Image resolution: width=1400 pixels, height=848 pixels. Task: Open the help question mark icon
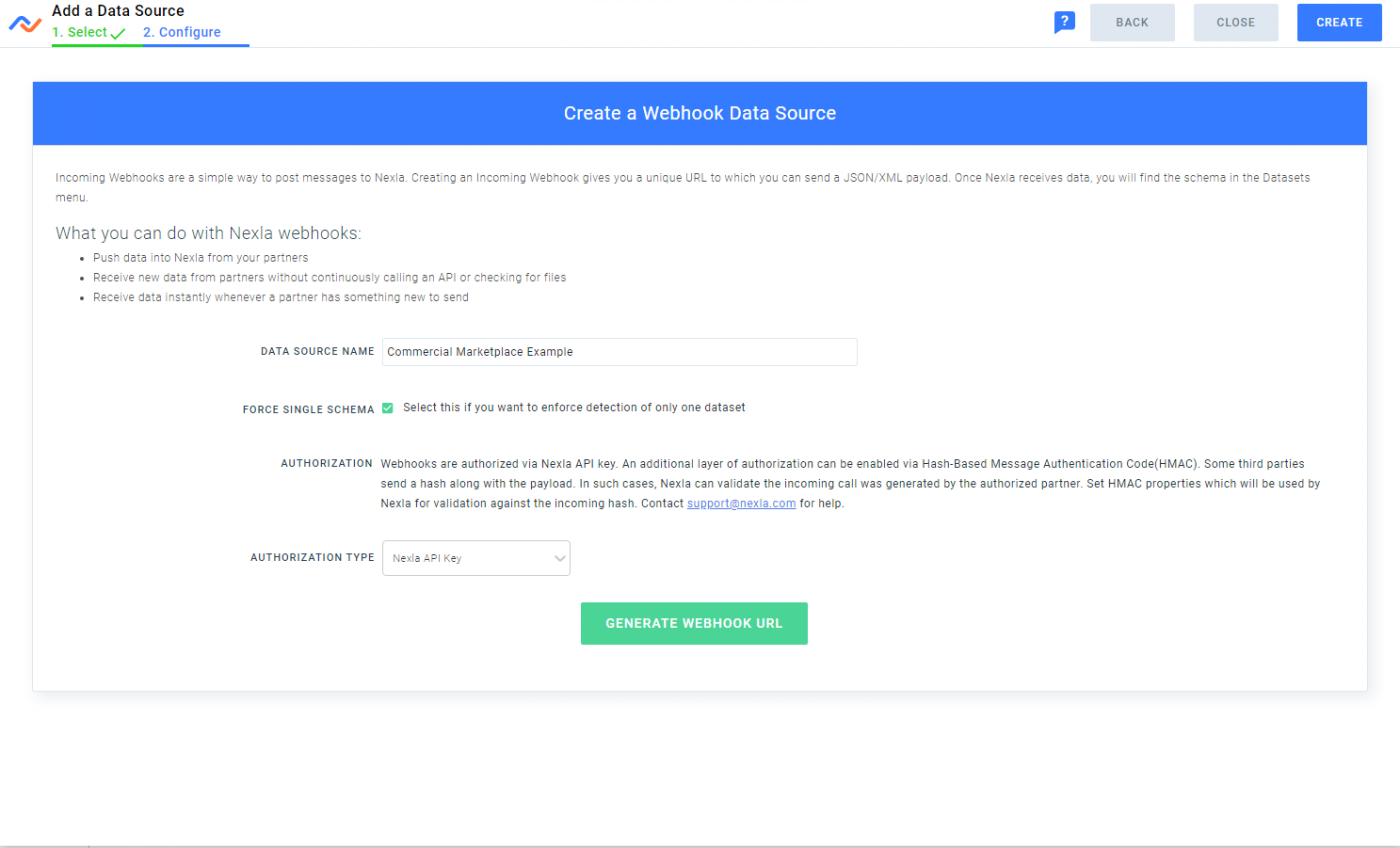pyautogui.click(x=1064, y=21)
